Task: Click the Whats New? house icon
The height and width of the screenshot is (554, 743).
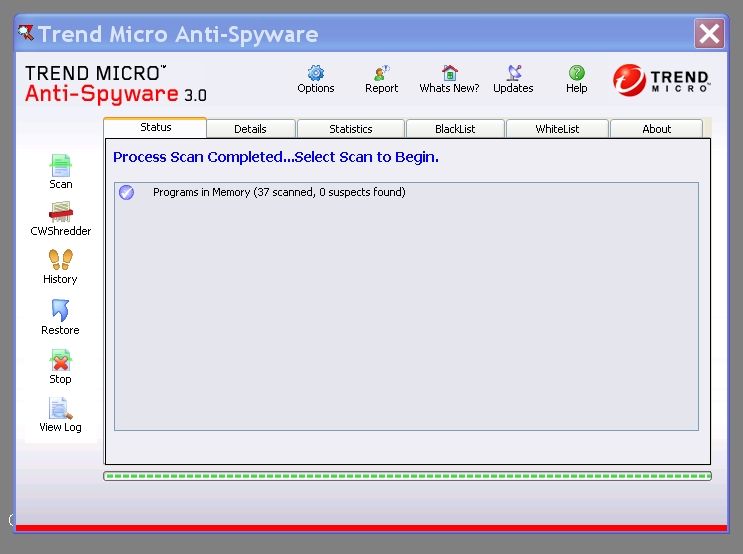Action: click(449, 73)
